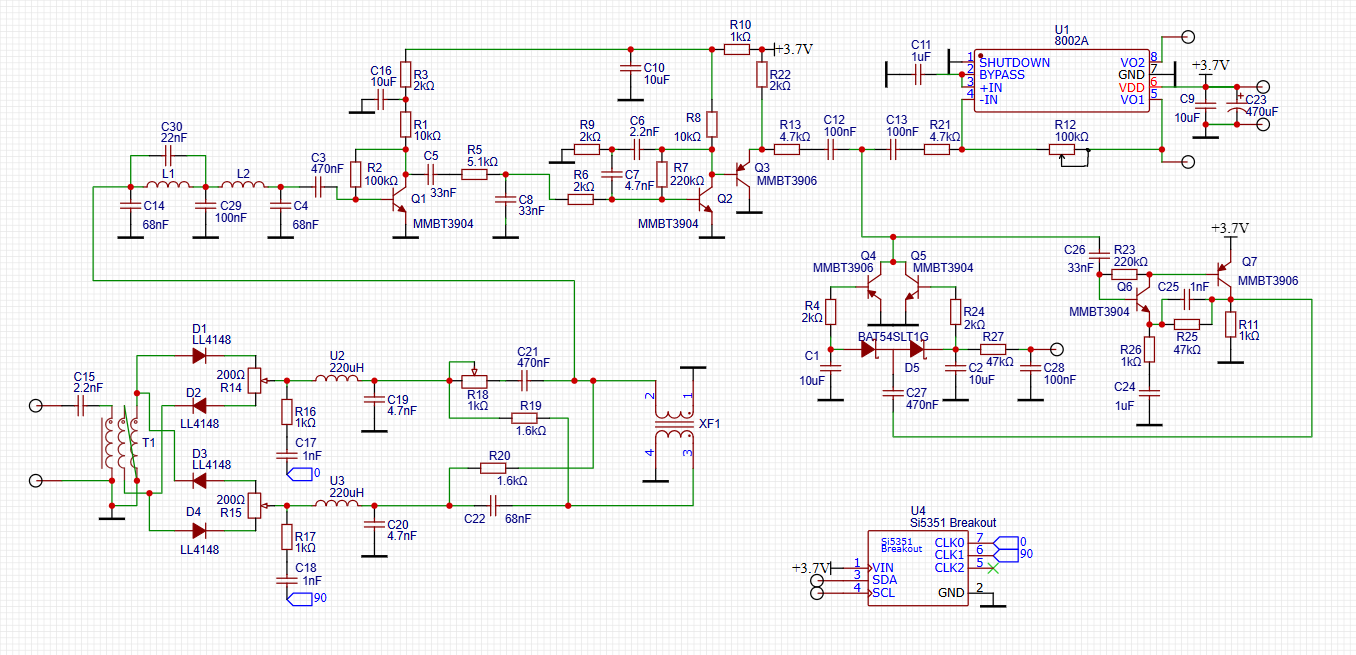Select the T1 transformer symbol
Image resolution: width=1356 pixels, height=655 pixels.
119,443
